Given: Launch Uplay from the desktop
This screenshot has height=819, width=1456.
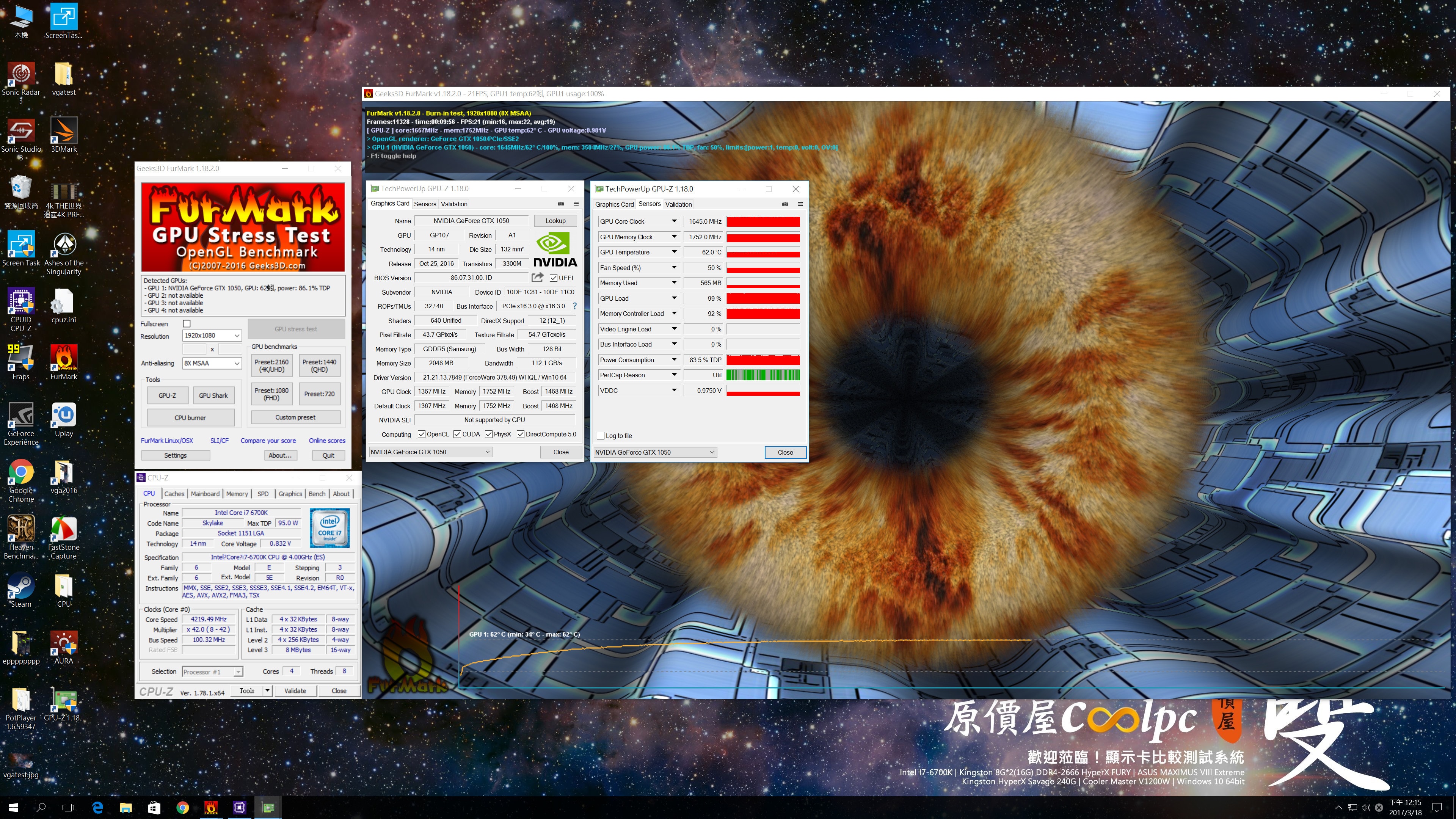Looking at the screenshot, I should tap(63, 420).
